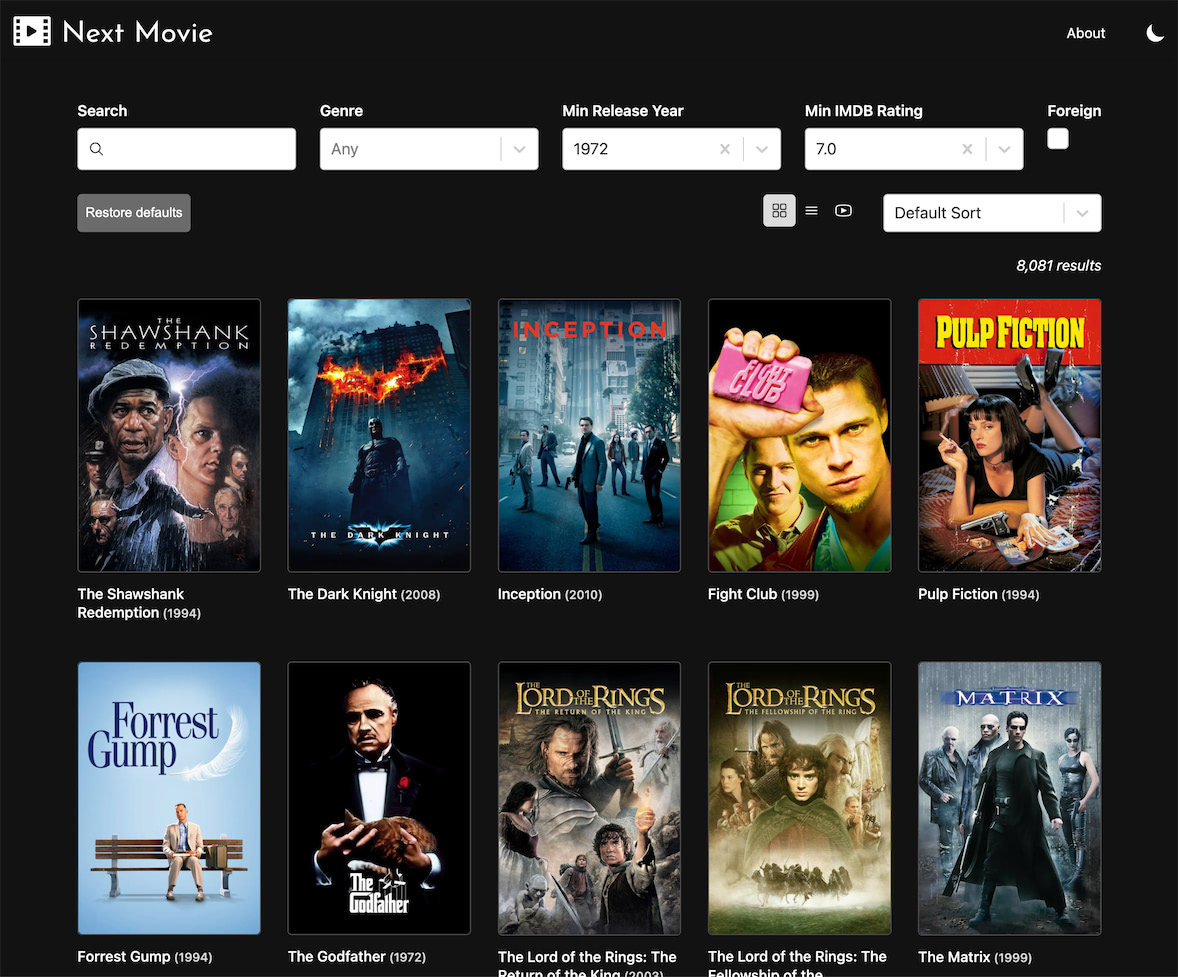This screenshot has width=1178, height=977.
Task: Click the search magnifier icon
Action: click(x=96, y=149)
